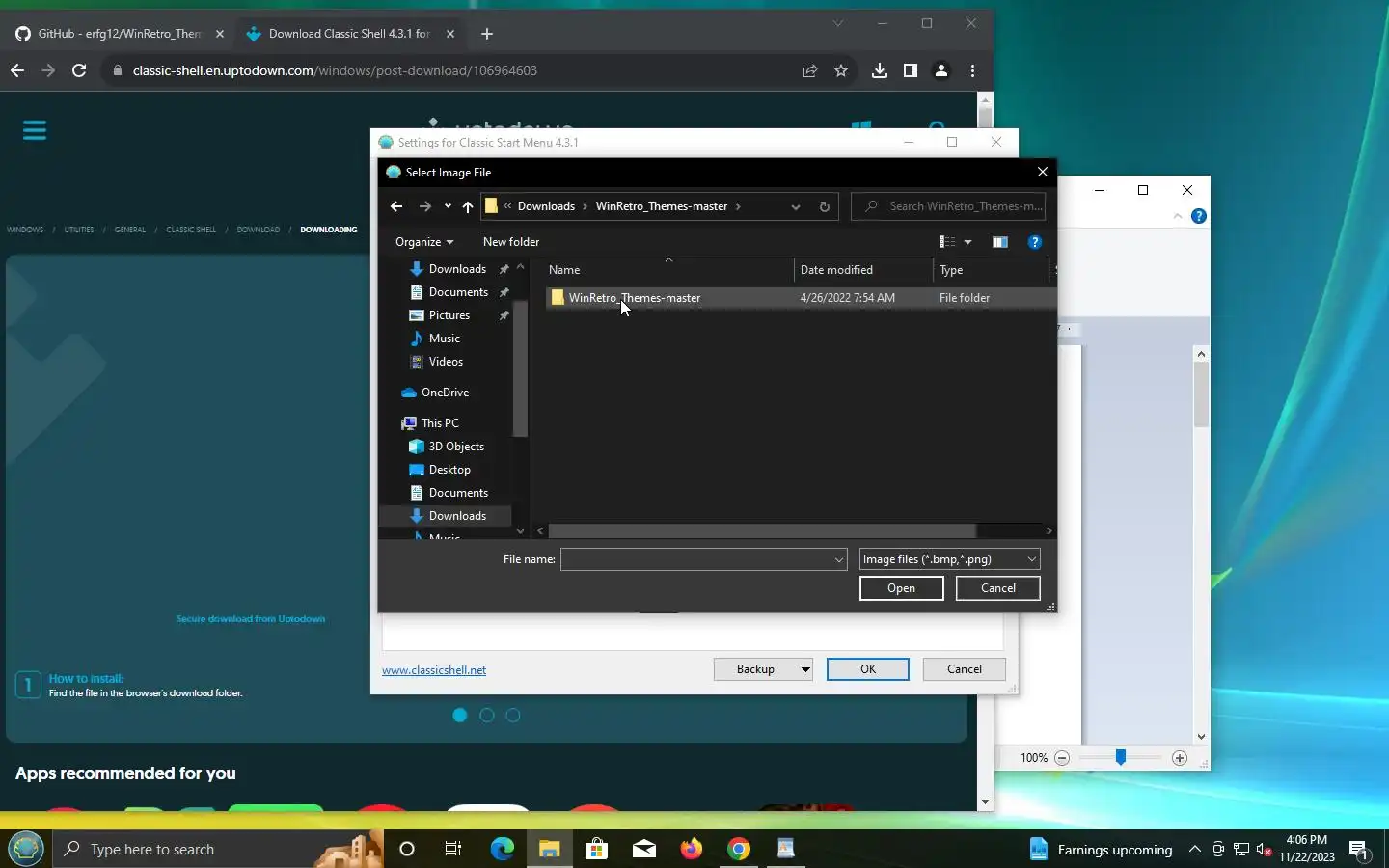Click the Classic Shell start button
The height and width of the screenshot is (868, 1389).
pyautogui.click(x=26, y=849)
